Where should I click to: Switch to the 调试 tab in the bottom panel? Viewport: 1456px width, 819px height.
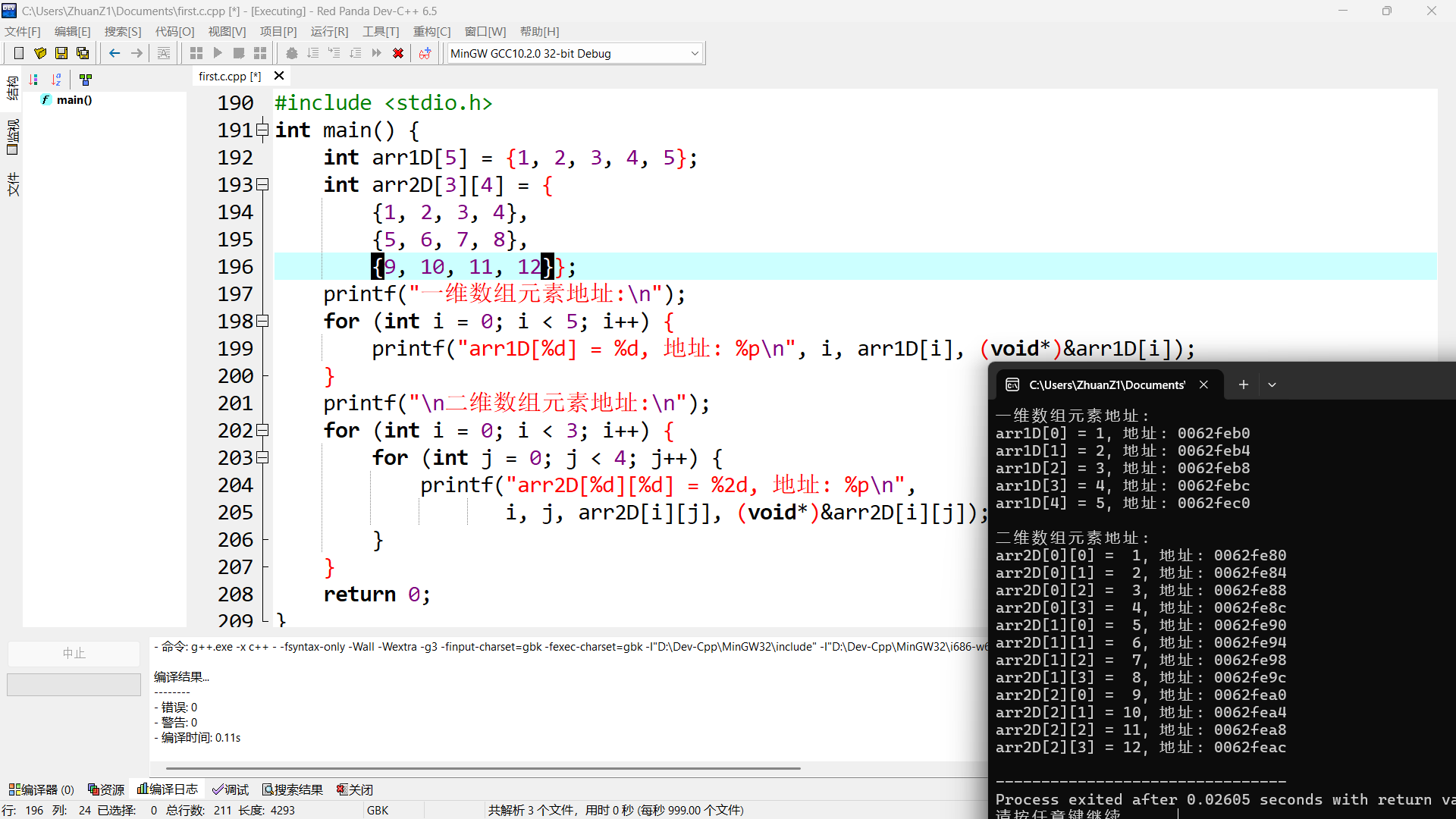[x=231, y=789]
